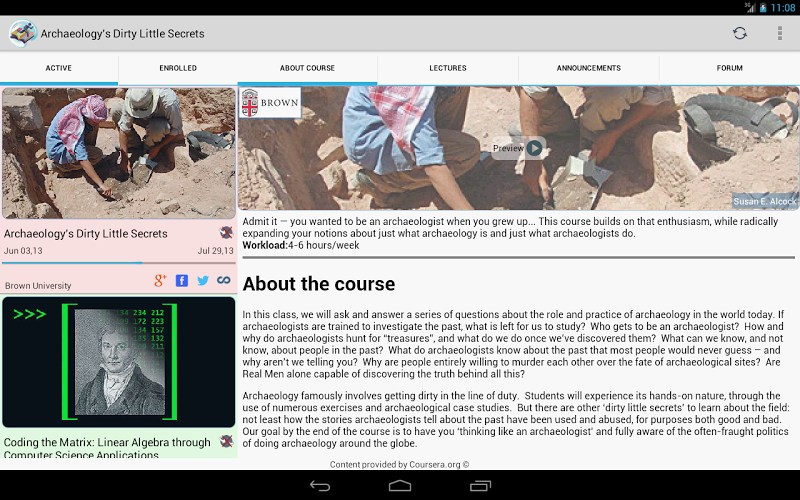The image size is (800, 500).
Task: Tap the Content provided by Coursera.org footer
Action: tap(399, 464)
